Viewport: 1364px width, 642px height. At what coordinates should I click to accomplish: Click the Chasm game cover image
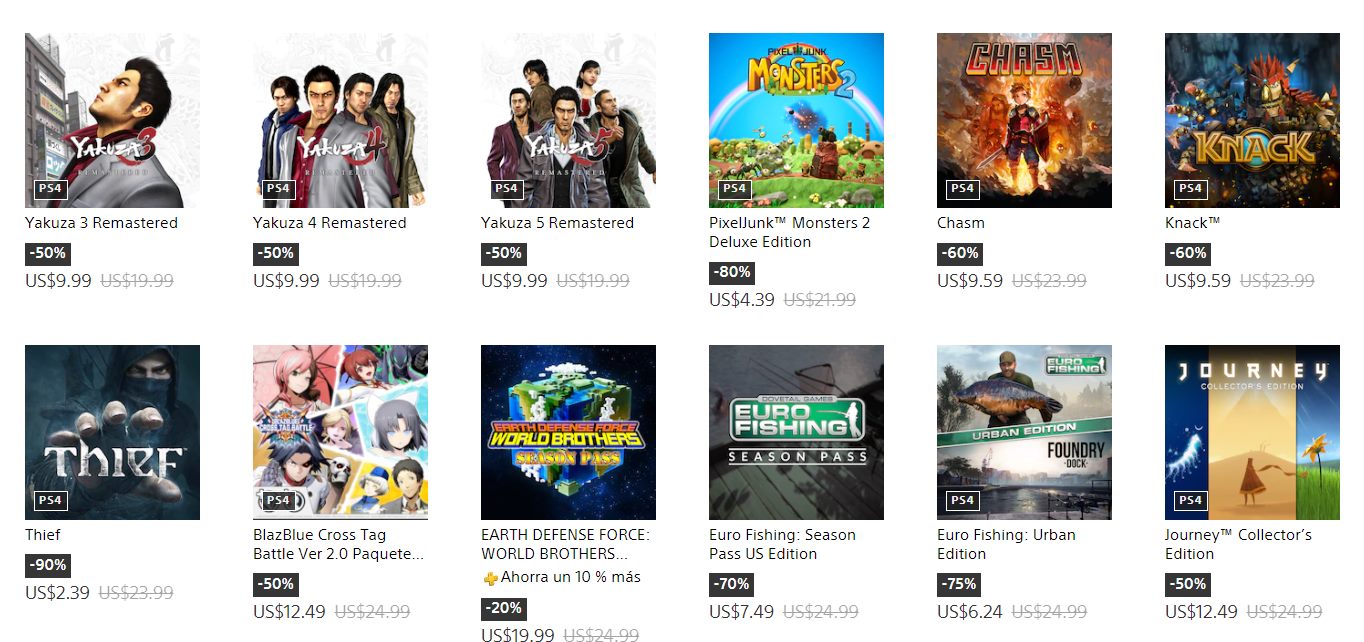coord(1024,120)
